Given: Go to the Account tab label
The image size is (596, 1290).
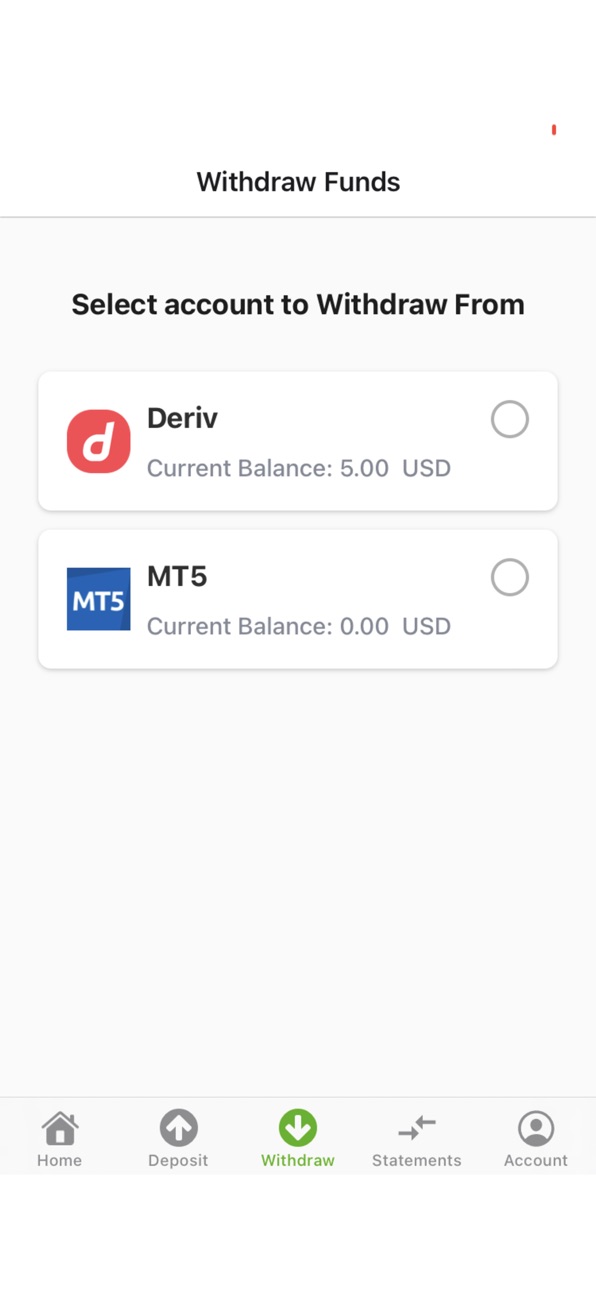Looking at the screenshot, I should 536,1161.
